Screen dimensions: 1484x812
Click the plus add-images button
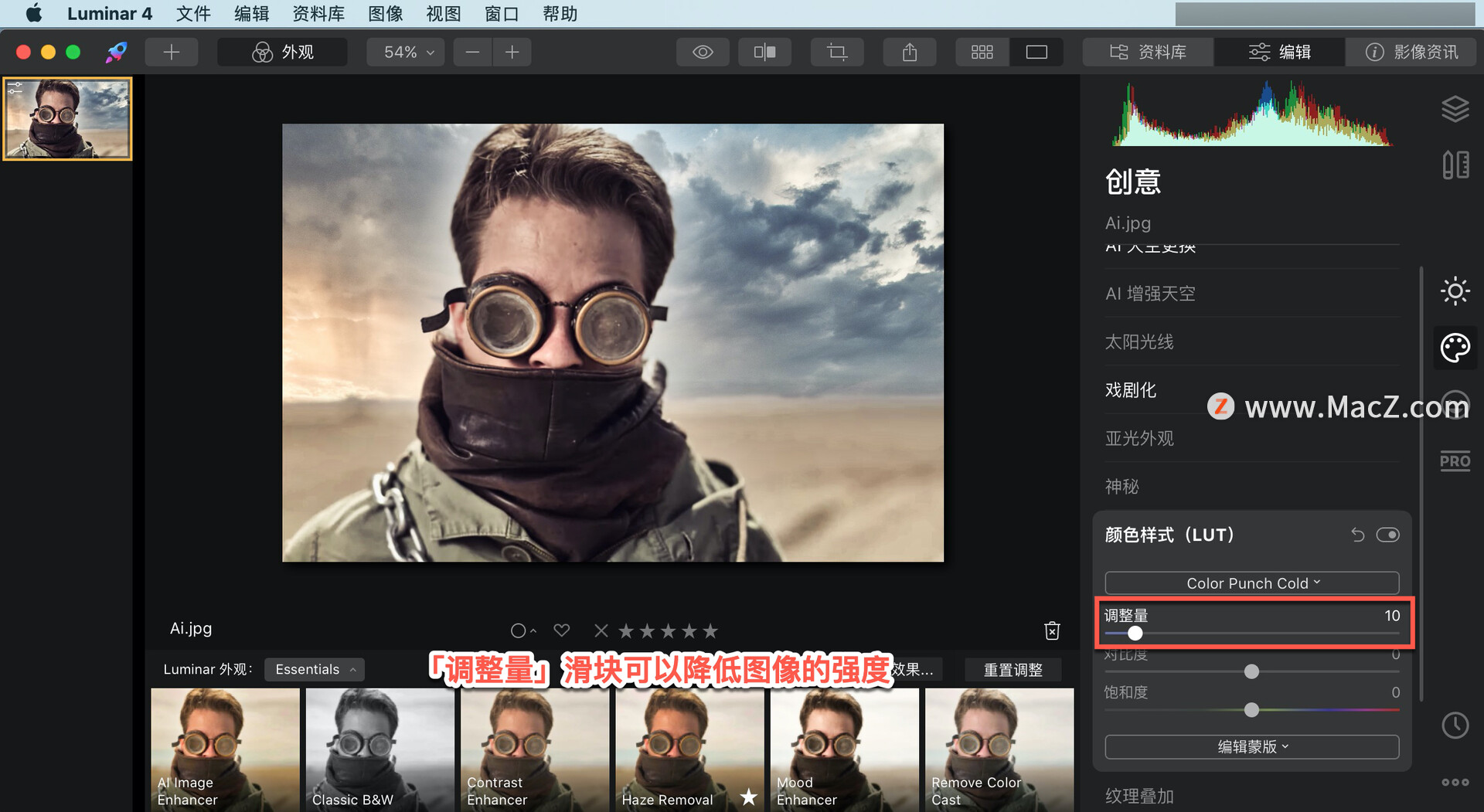[x=172, y=52]
